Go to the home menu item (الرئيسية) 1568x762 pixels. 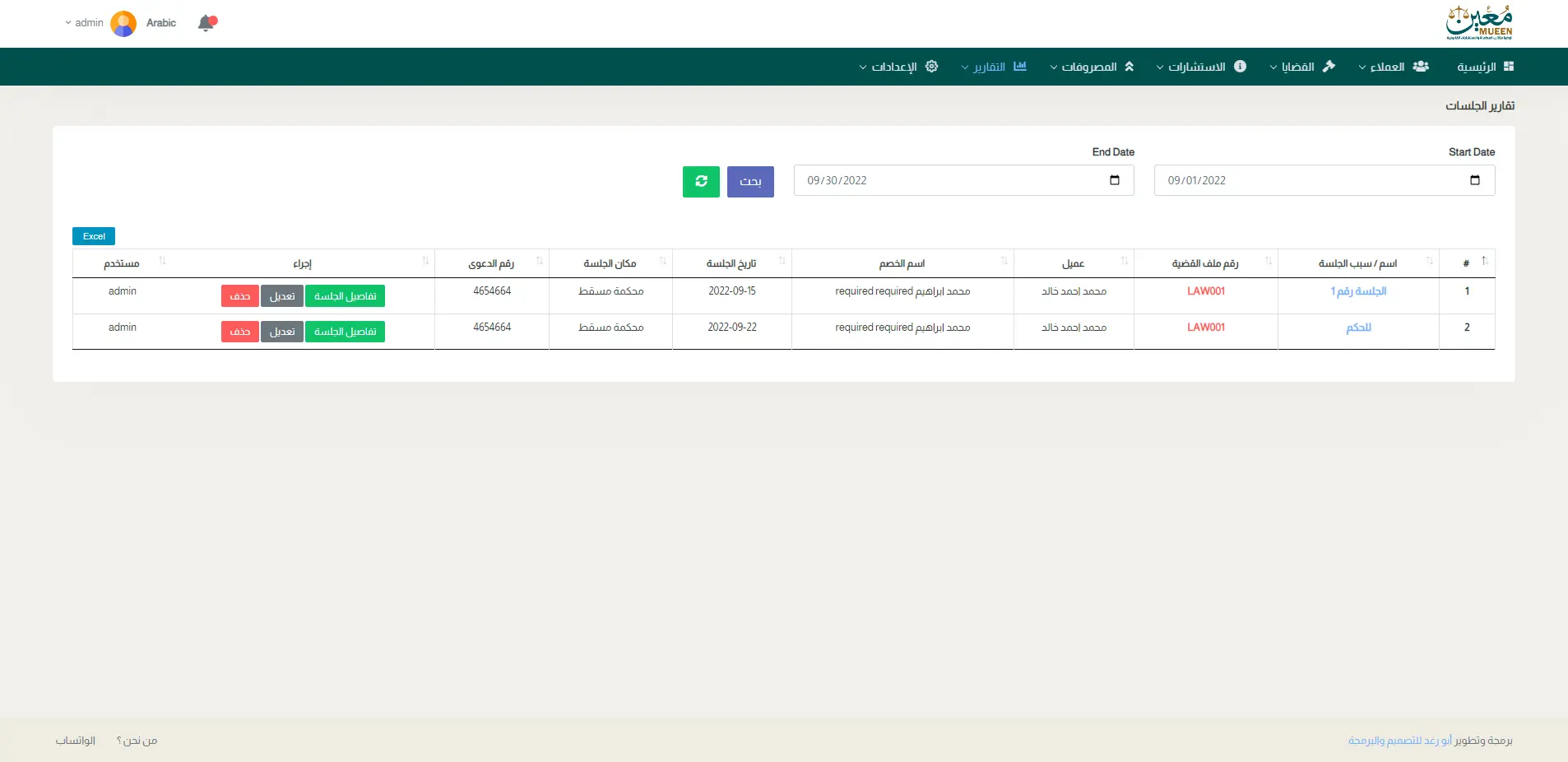coord(1485,67)
